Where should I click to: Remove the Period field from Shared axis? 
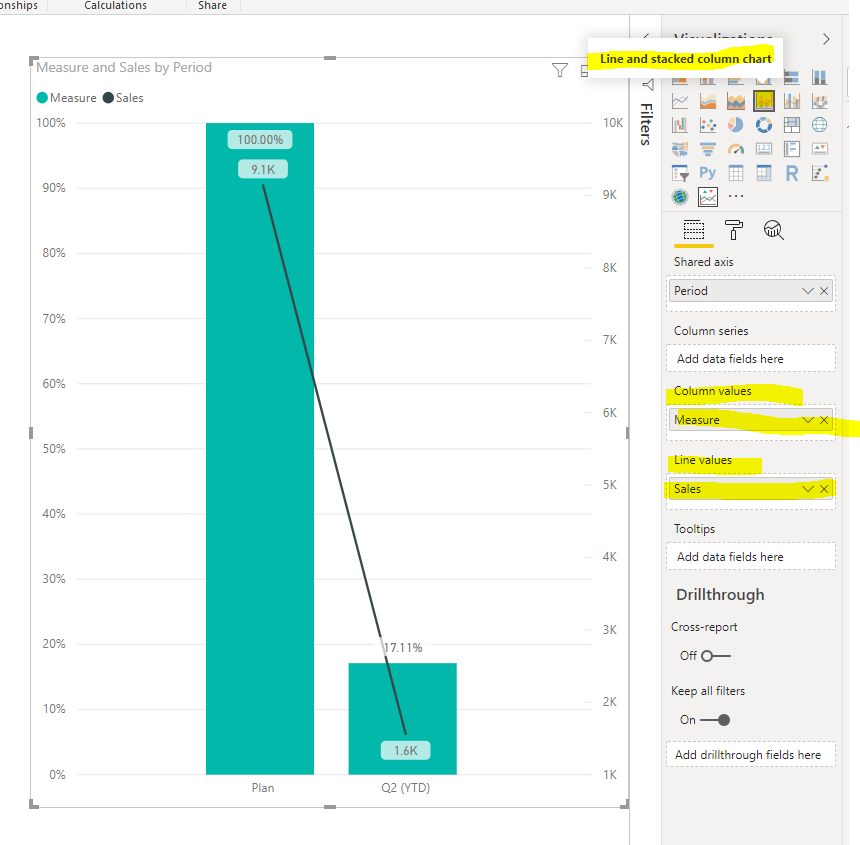[824, 291]
